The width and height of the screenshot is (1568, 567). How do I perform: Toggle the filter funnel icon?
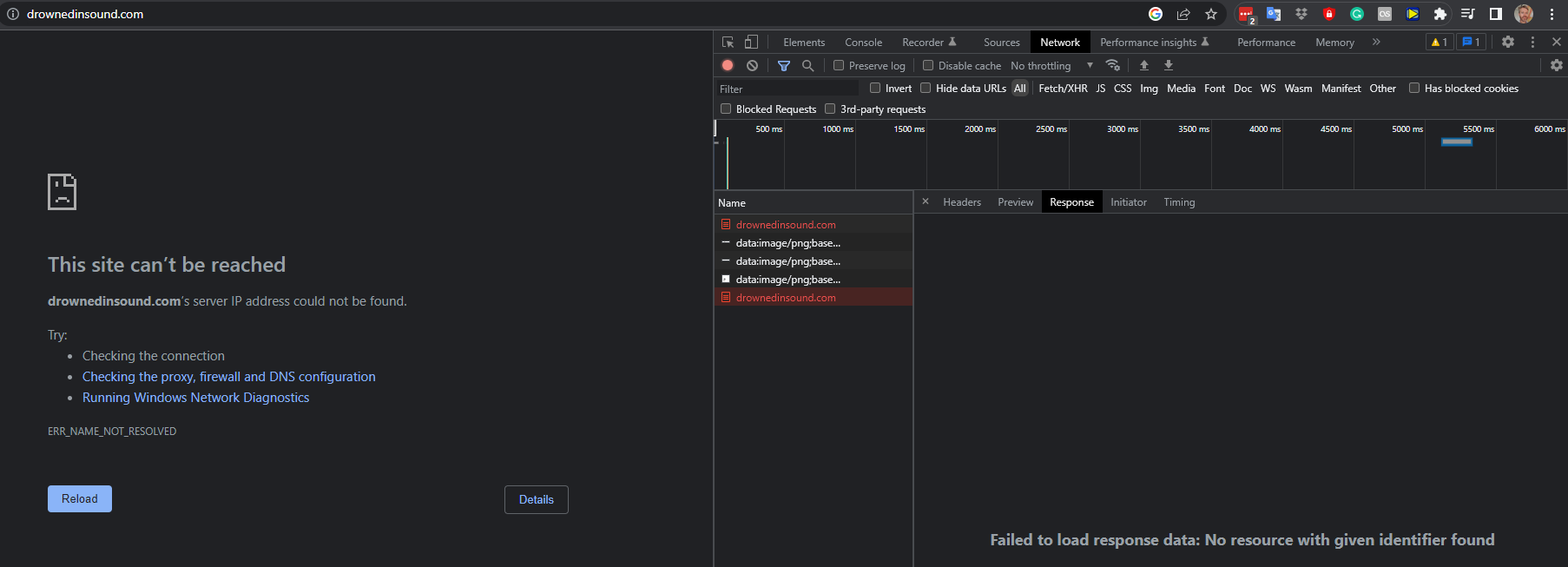pos(784,65)
